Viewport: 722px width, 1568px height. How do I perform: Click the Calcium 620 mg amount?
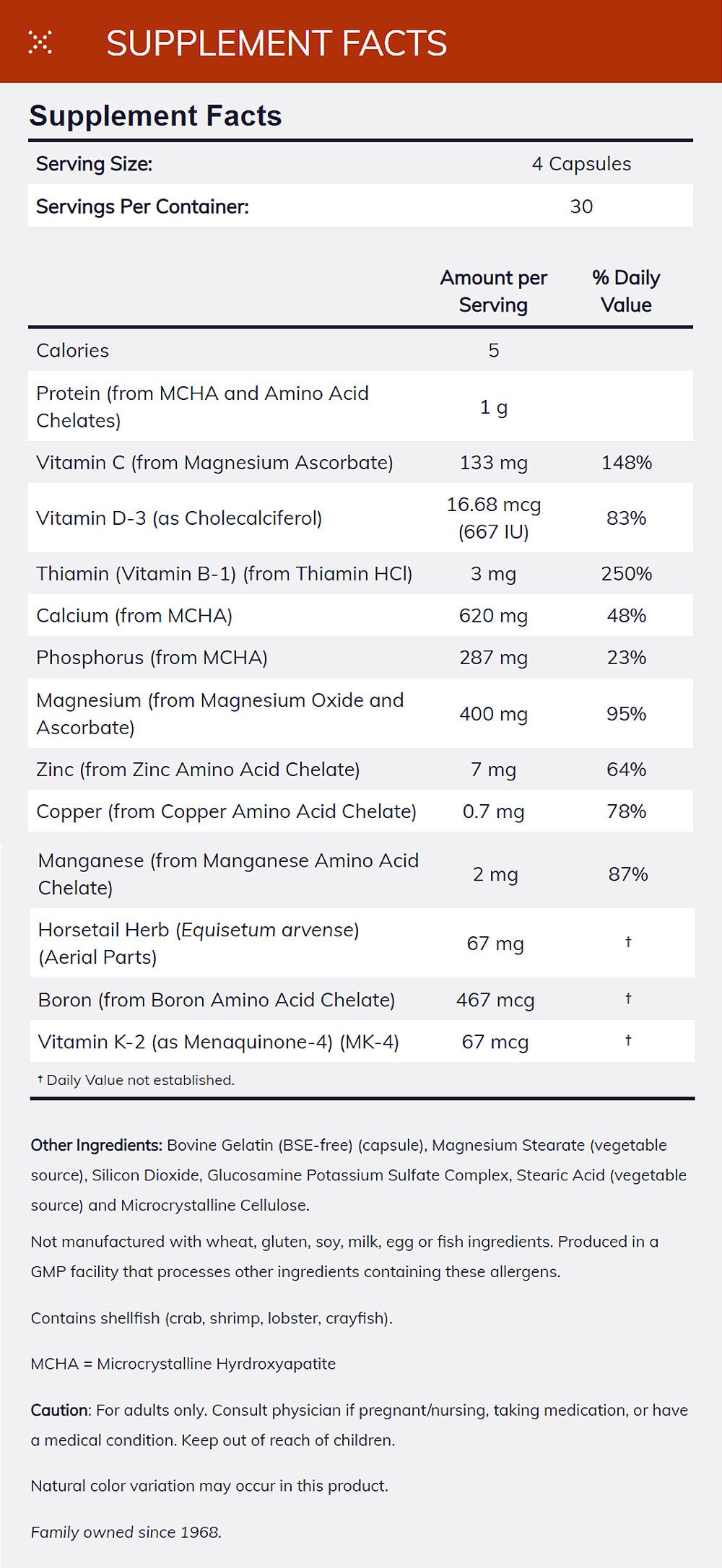point(494,615)
